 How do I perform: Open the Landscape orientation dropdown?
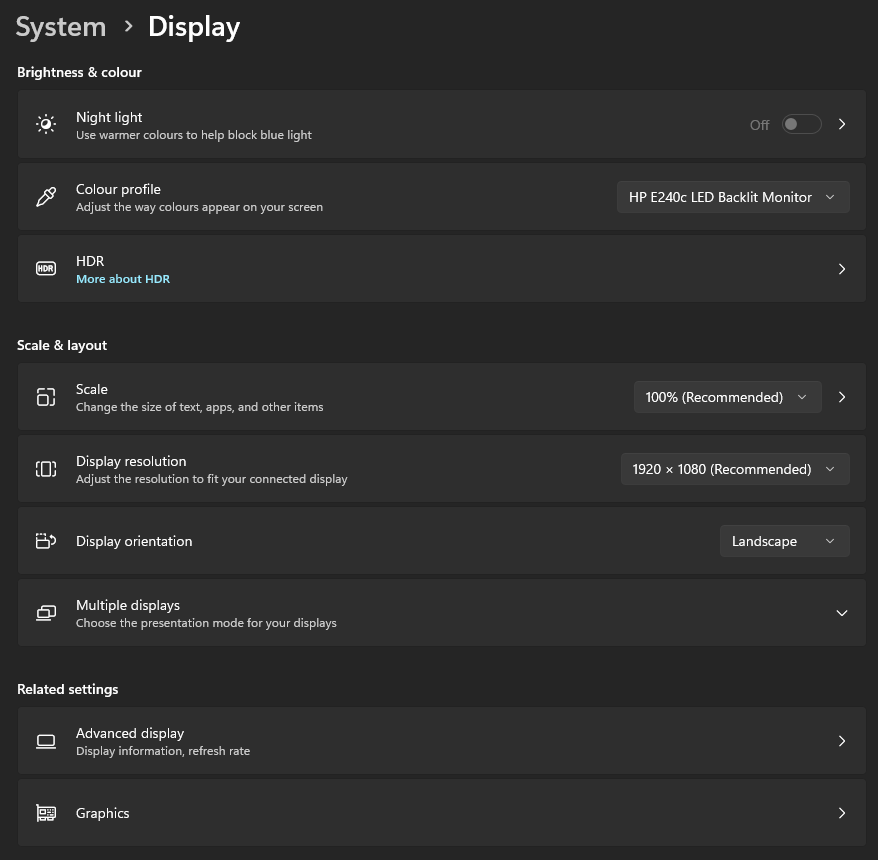[784, 541]
